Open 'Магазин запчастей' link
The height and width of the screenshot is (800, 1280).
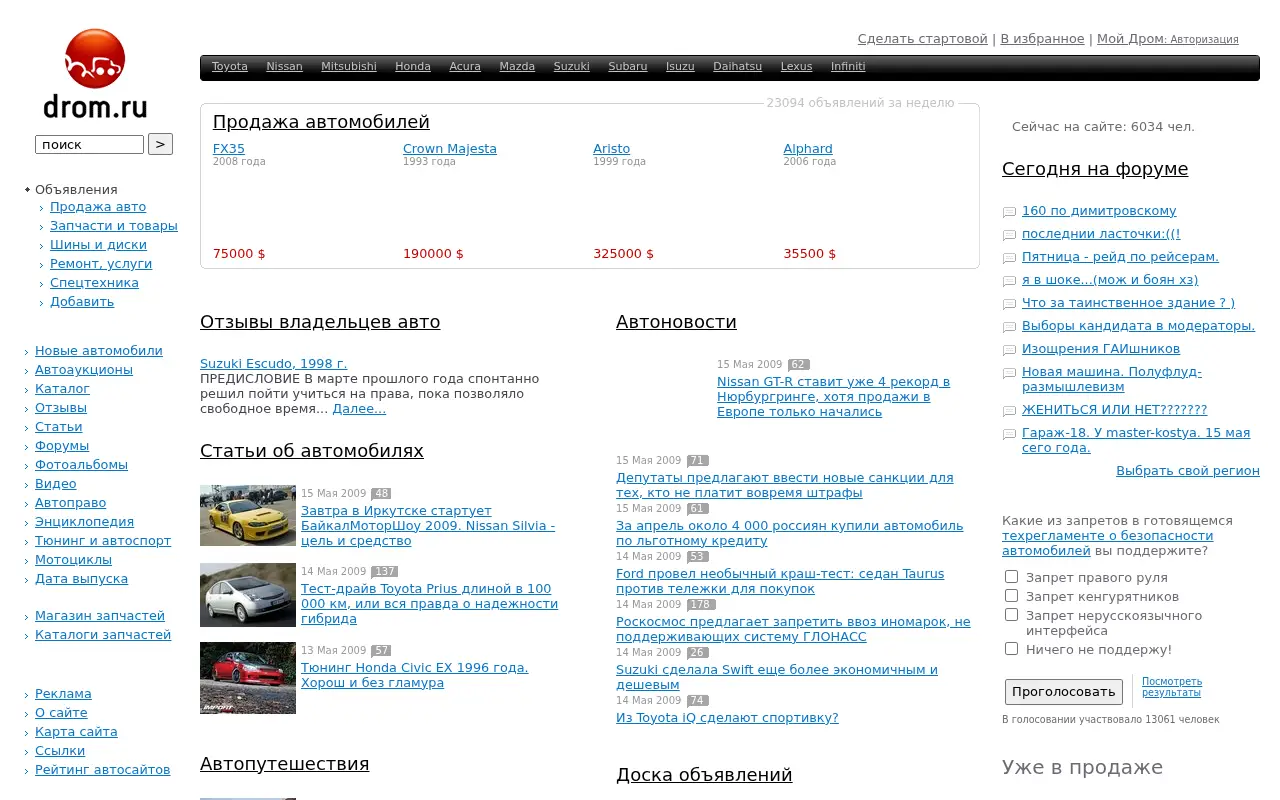coord(100,616)
